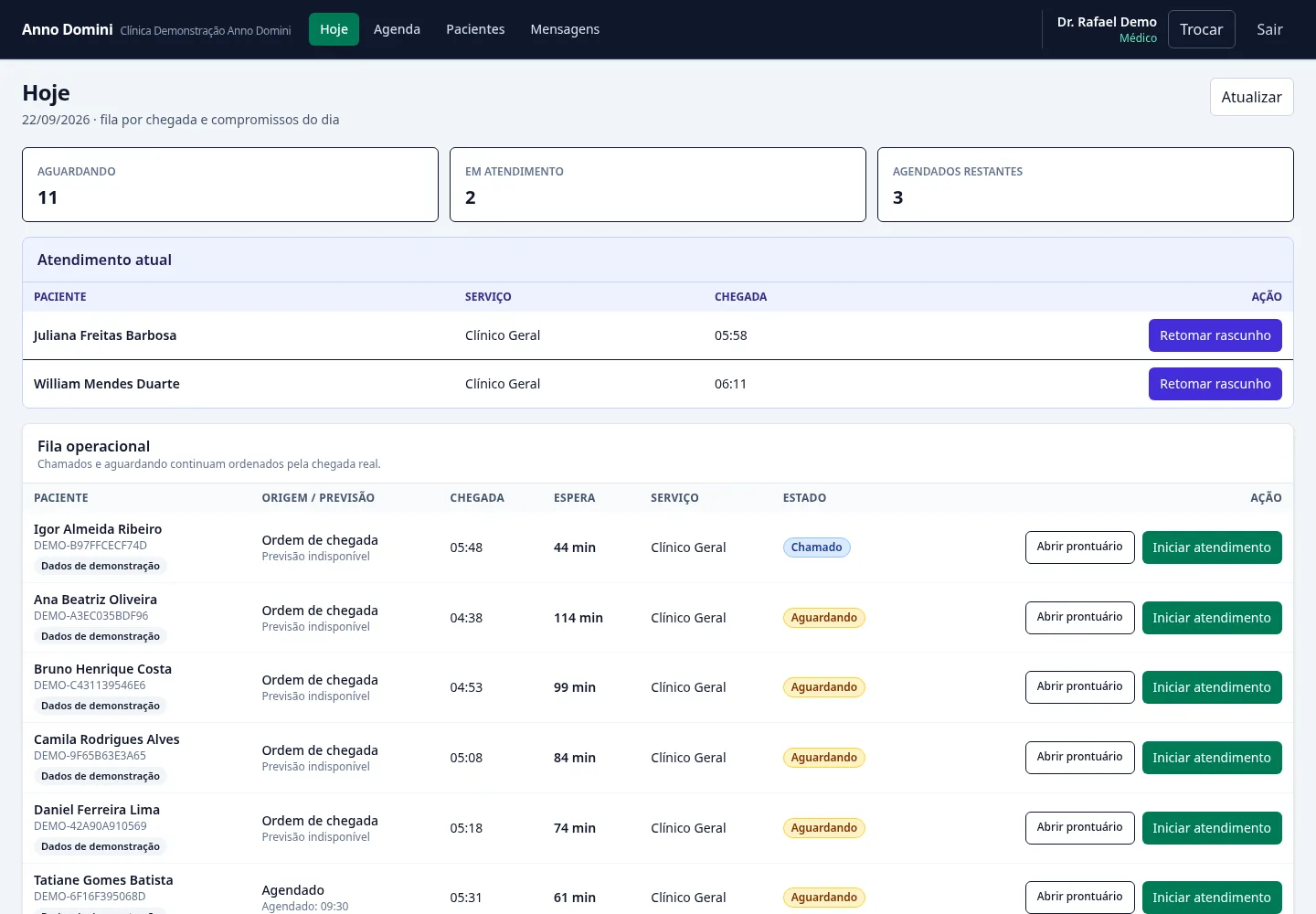
Task: Open chart for Daniel Ferreira Lima
Action: tap(1079, 828)
